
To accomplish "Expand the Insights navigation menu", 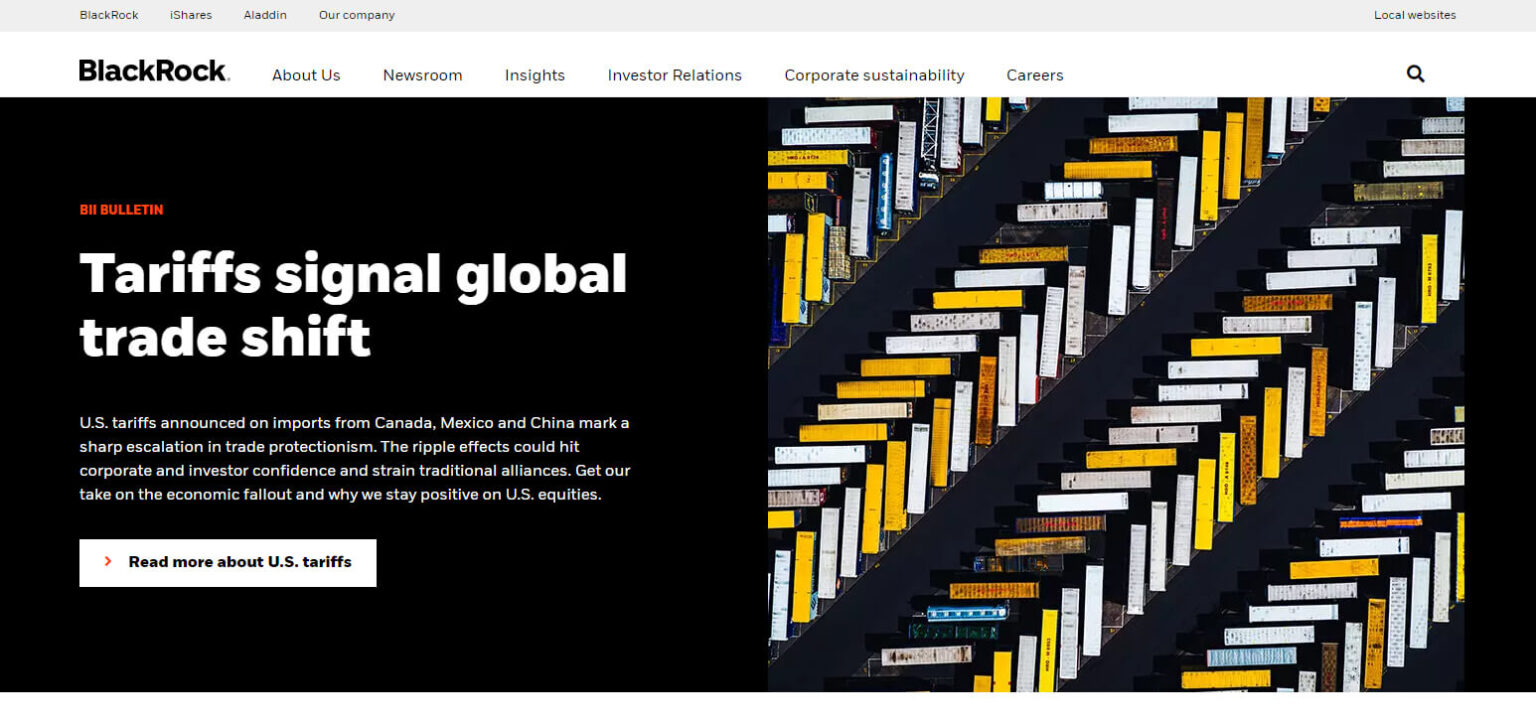I will pos(534,75).
